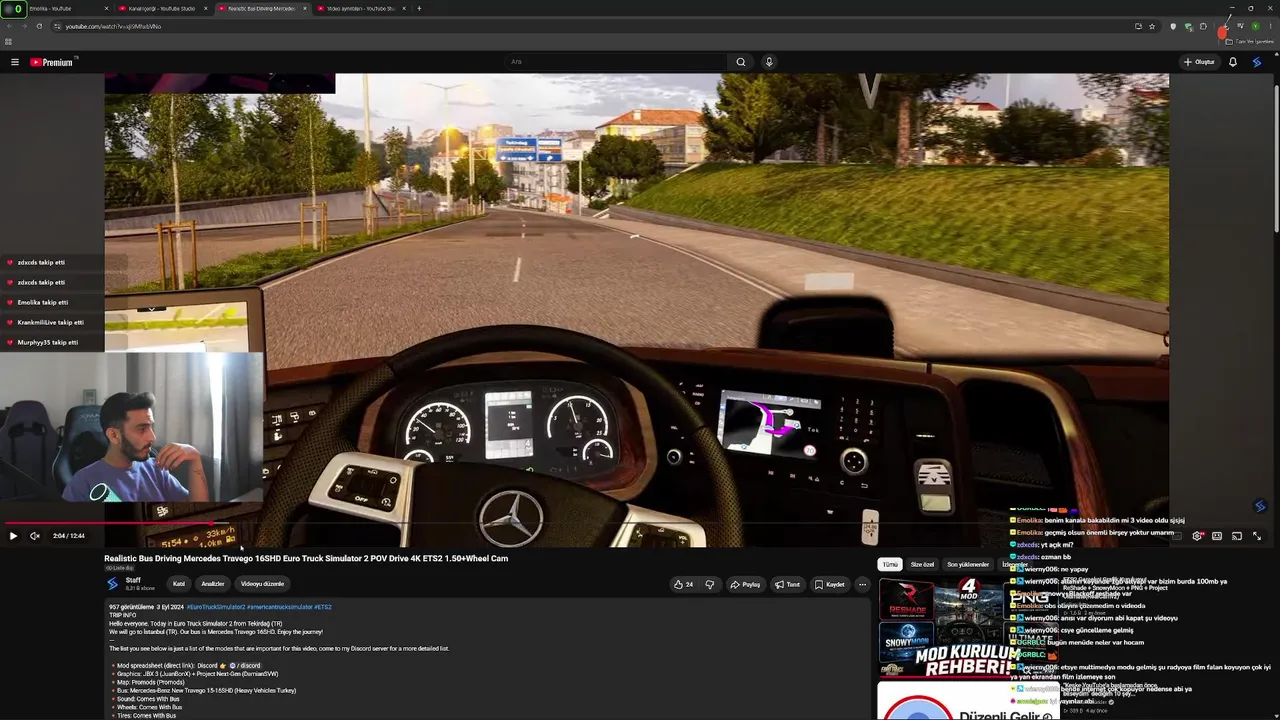The image size is (1280, 720).
Task: Open the all bookmarks folder
Action: [1250, 42]
